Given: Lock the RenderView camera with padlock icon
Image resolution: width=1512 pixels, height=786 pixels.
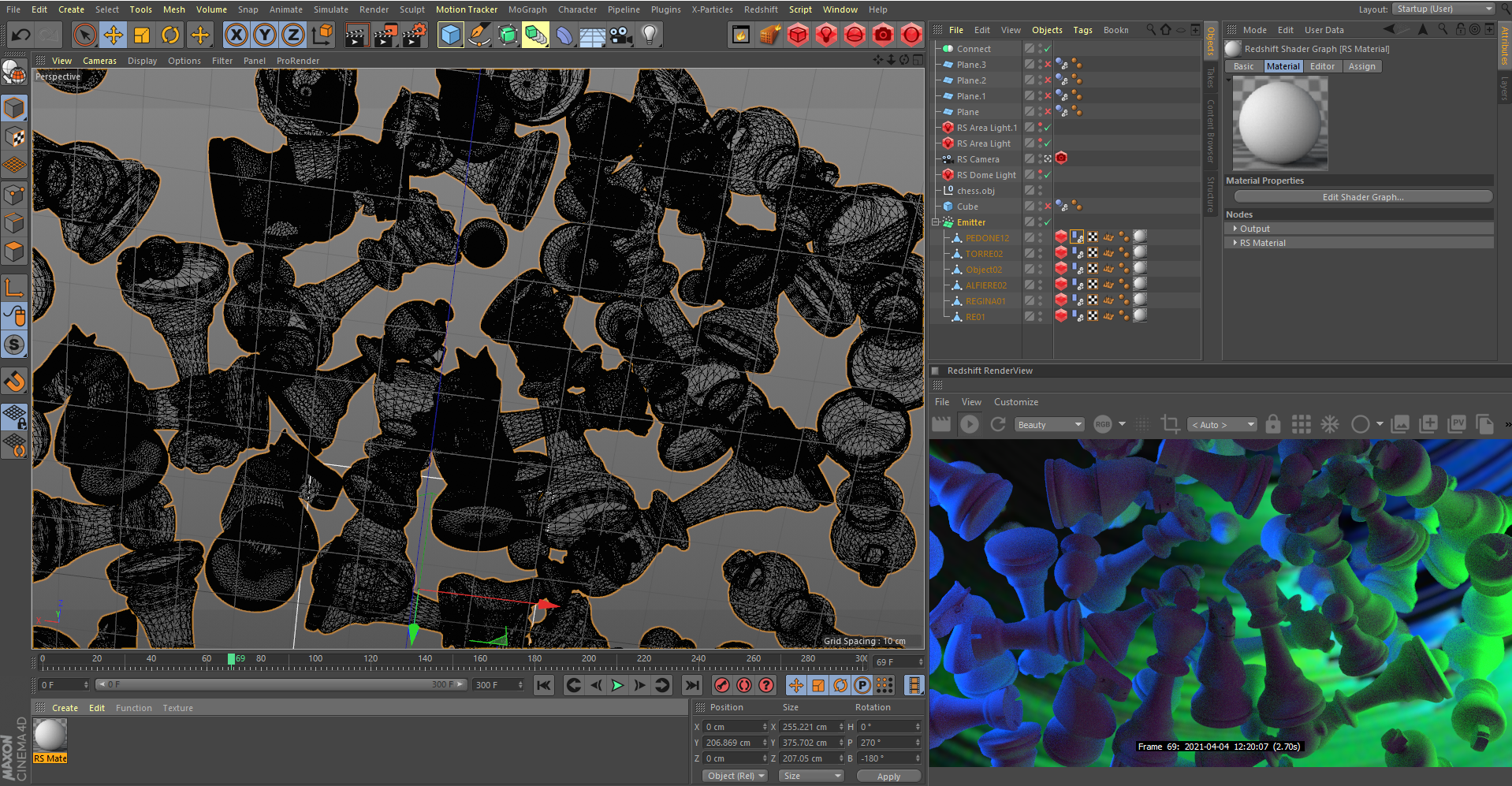Looking at the screenshot, I should point(1272,424).
